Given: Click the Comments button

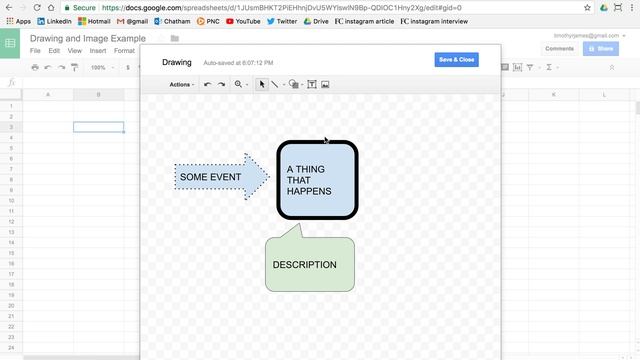Looking at the screenshot, I should 559,49.
